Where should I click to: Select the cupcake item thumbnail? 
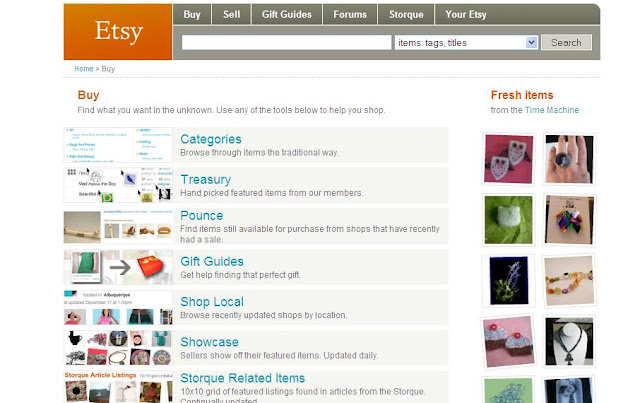(508, 341)
